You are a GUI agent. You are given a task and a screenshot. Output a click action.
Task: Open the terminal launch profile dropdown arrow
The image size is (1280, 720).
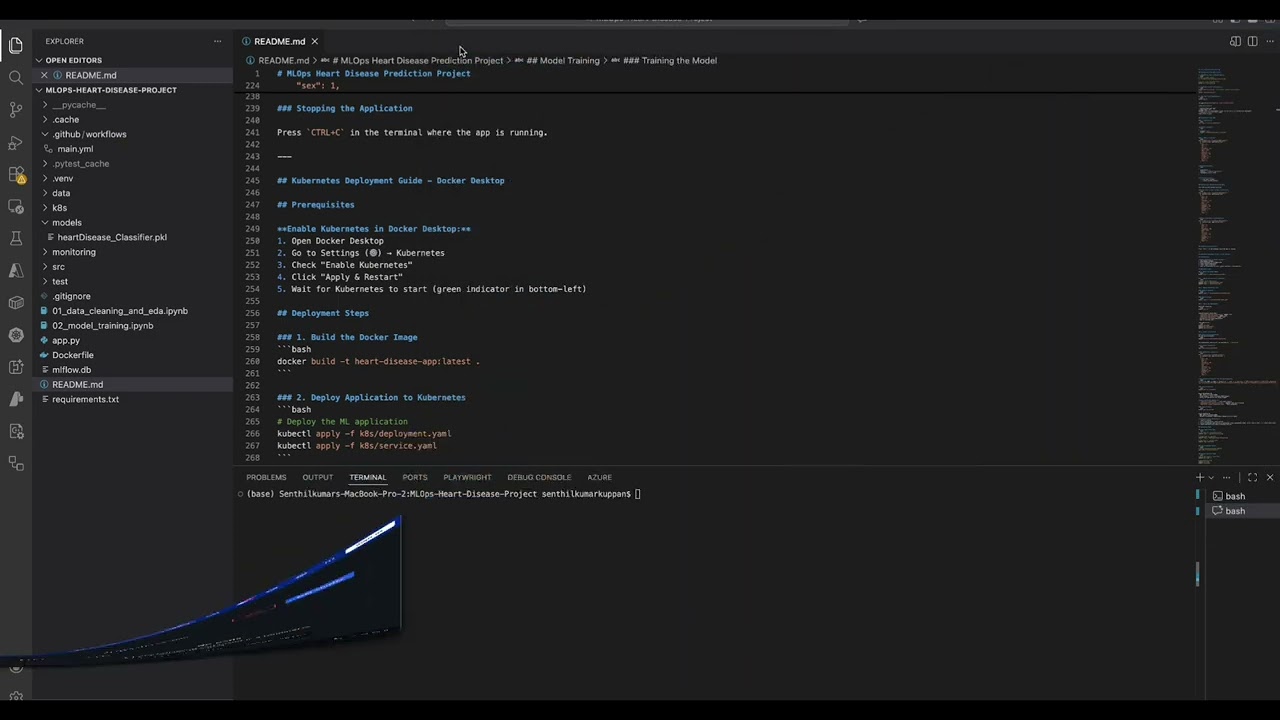point(1211,477)
